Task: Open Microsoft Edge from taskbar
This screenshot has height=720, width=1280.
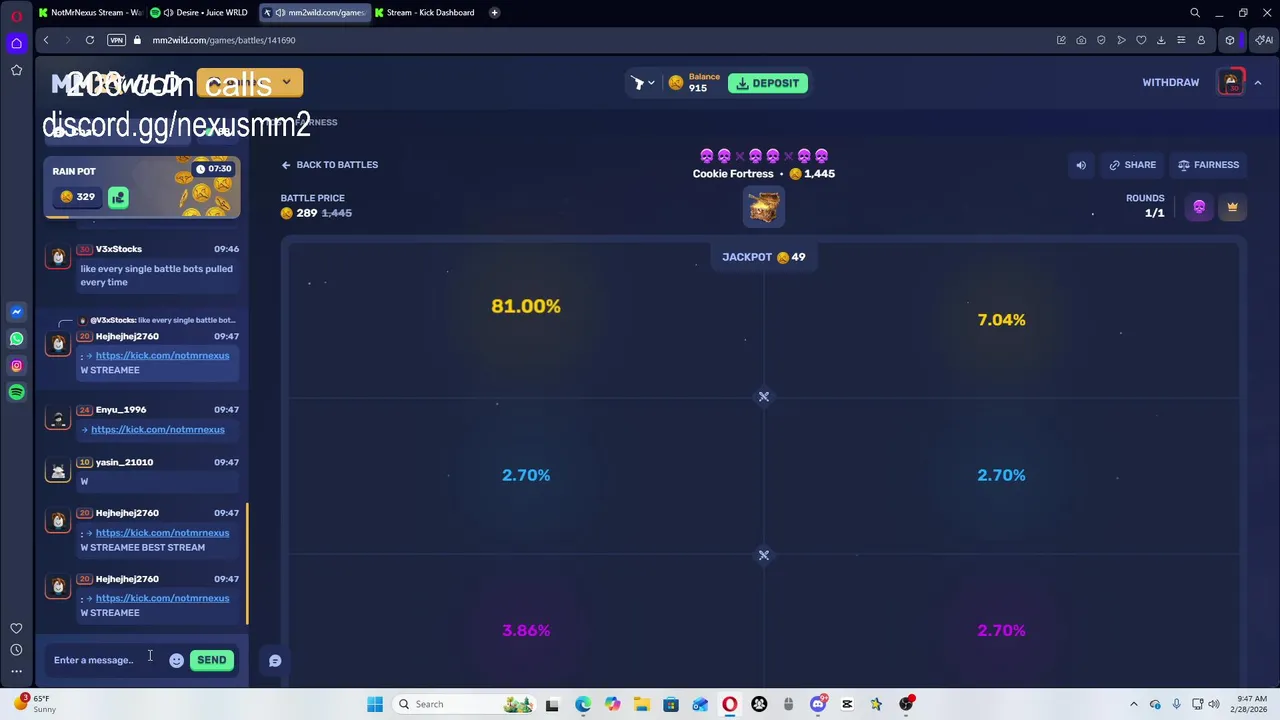Action: coord(583,704)
